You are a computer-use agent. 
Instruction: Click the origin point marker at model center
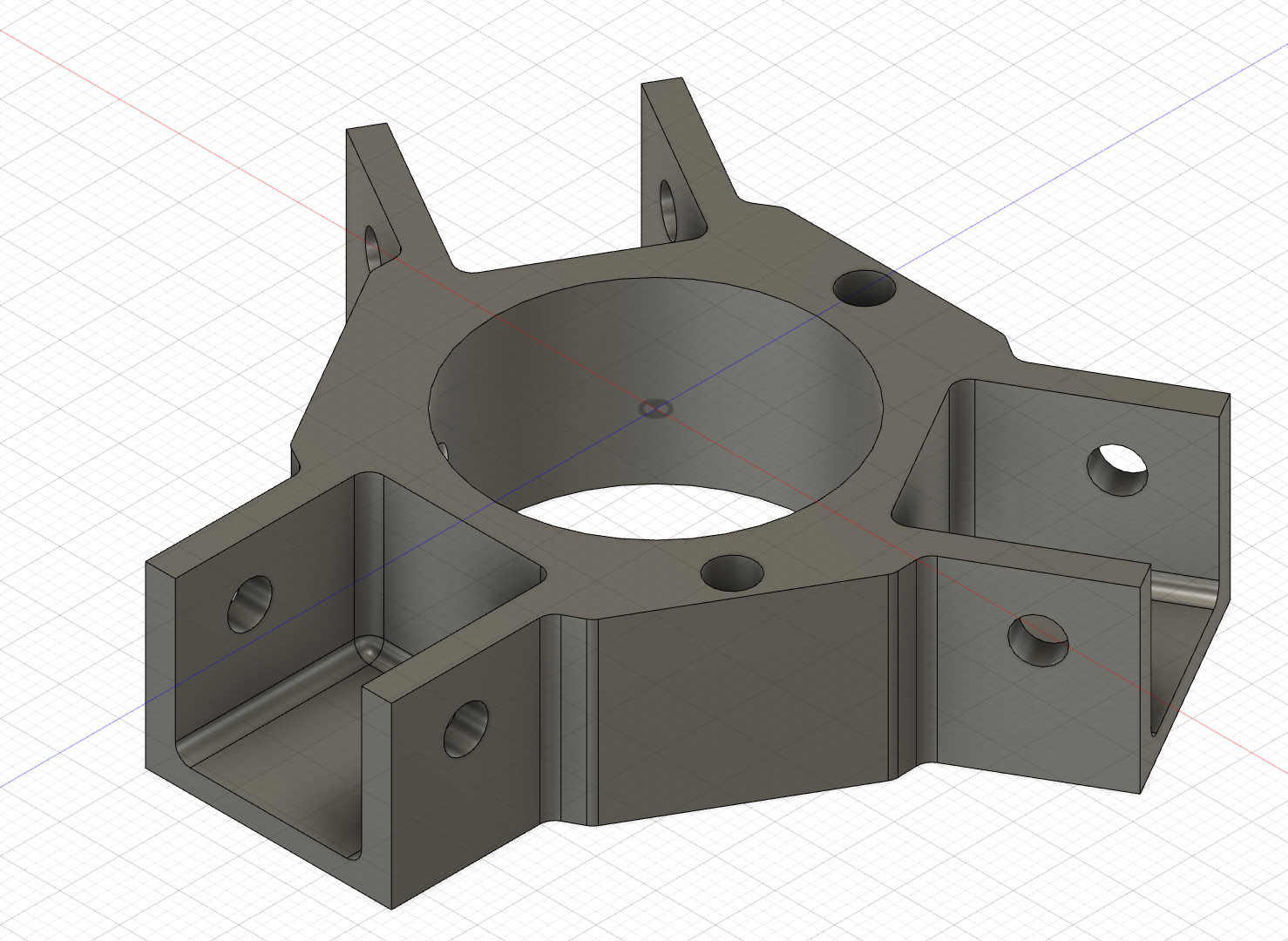pyautogui.click(x=655, y=407)
